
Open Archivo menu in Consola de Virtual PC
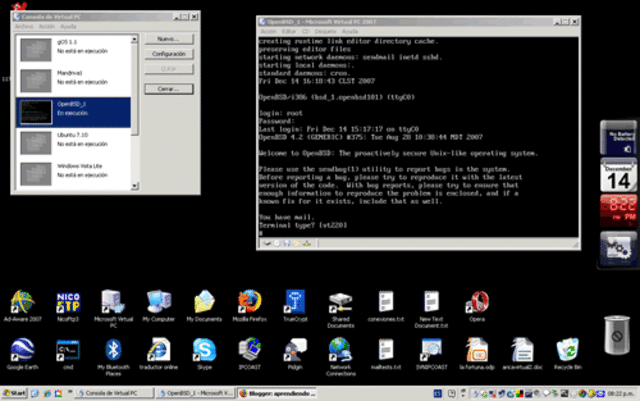coord(24,27)
